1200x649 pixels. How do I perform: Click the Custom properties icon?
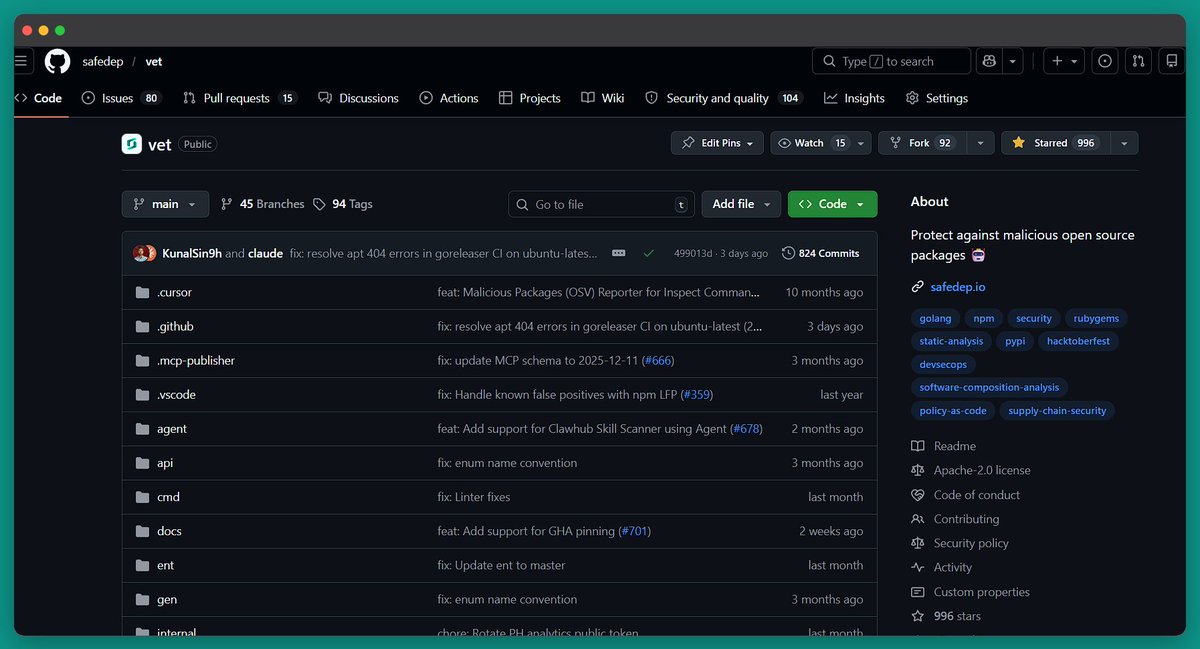[x=918, y=592]
